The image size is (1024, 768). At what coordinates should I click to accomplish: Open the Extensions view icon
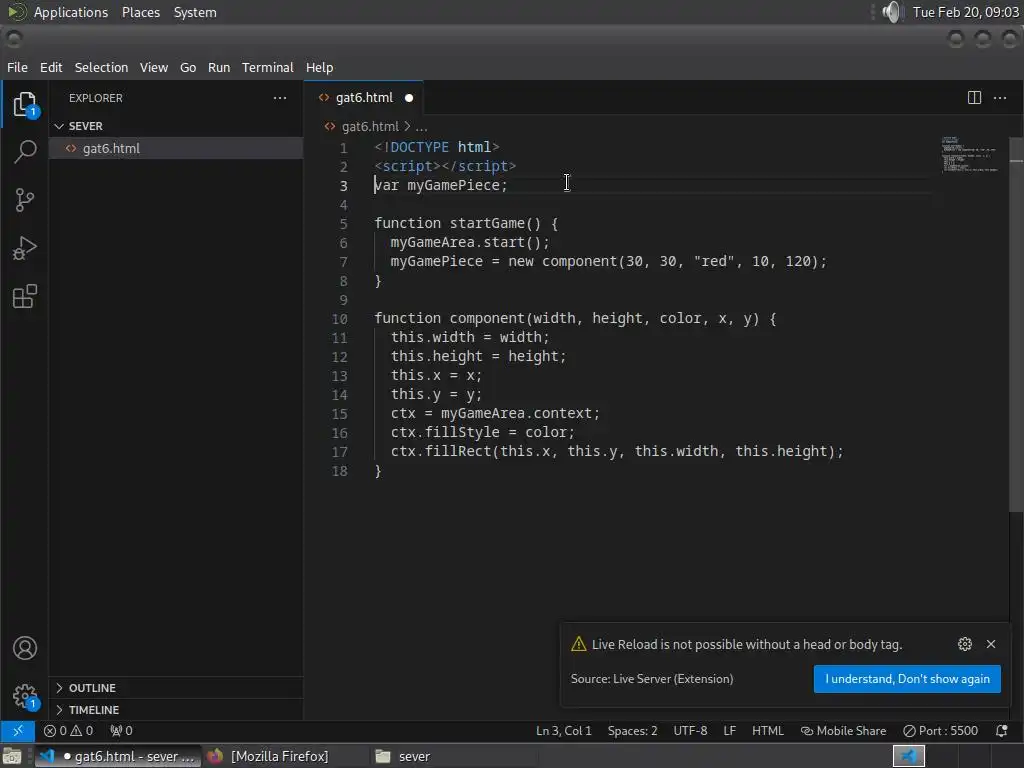[25, 296]
